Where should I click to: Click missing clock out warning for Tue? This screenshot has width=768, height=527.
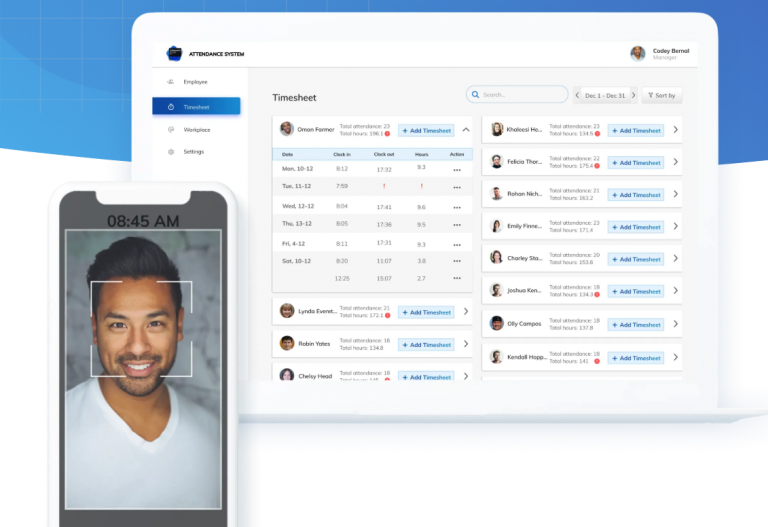[x=384, y=186]
